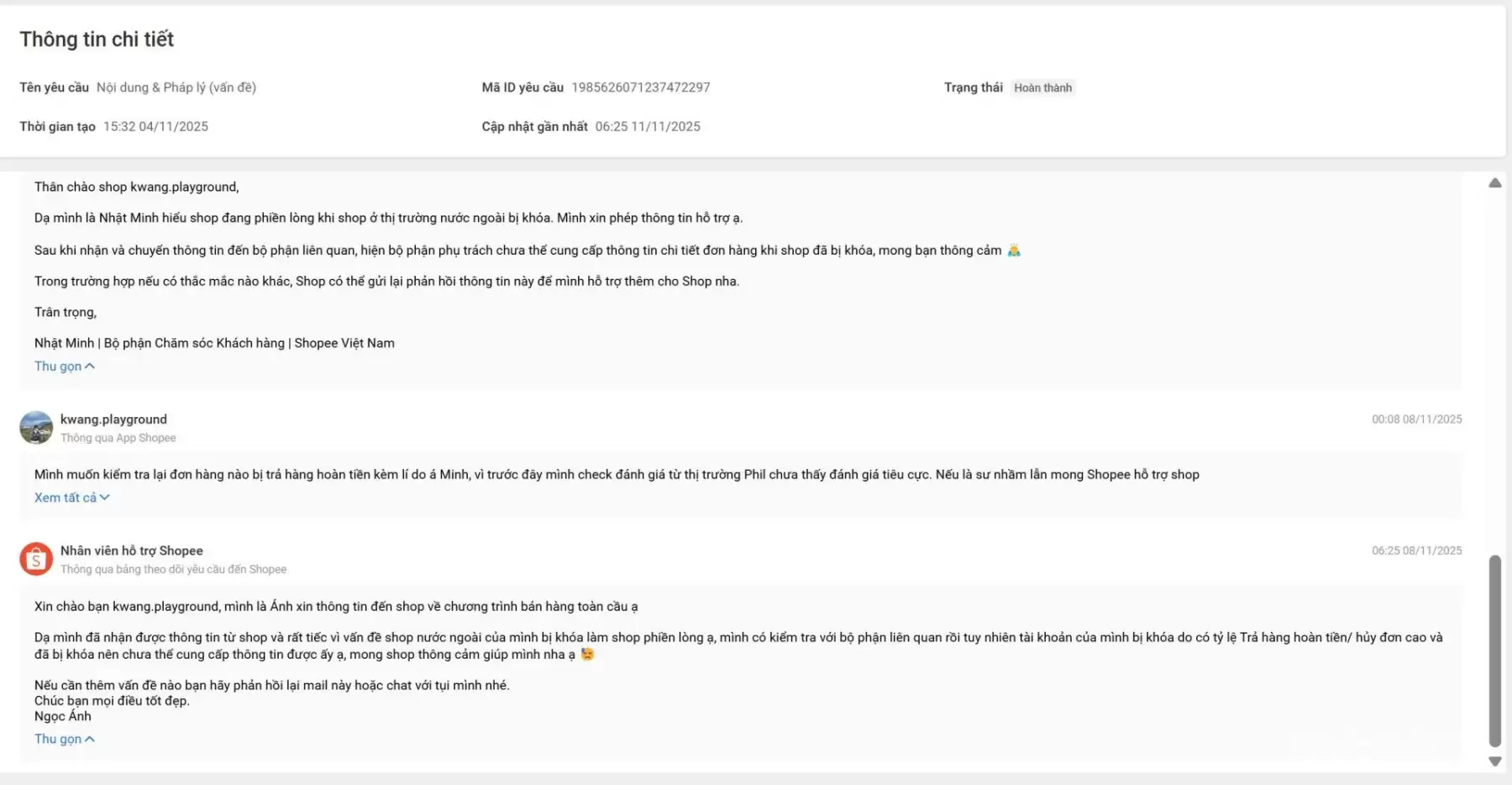Click the creation time 15:32 04/11/2025
The width and height of the screenshot is (1512, 785).
pyautogui.click(x=155, y=127)
